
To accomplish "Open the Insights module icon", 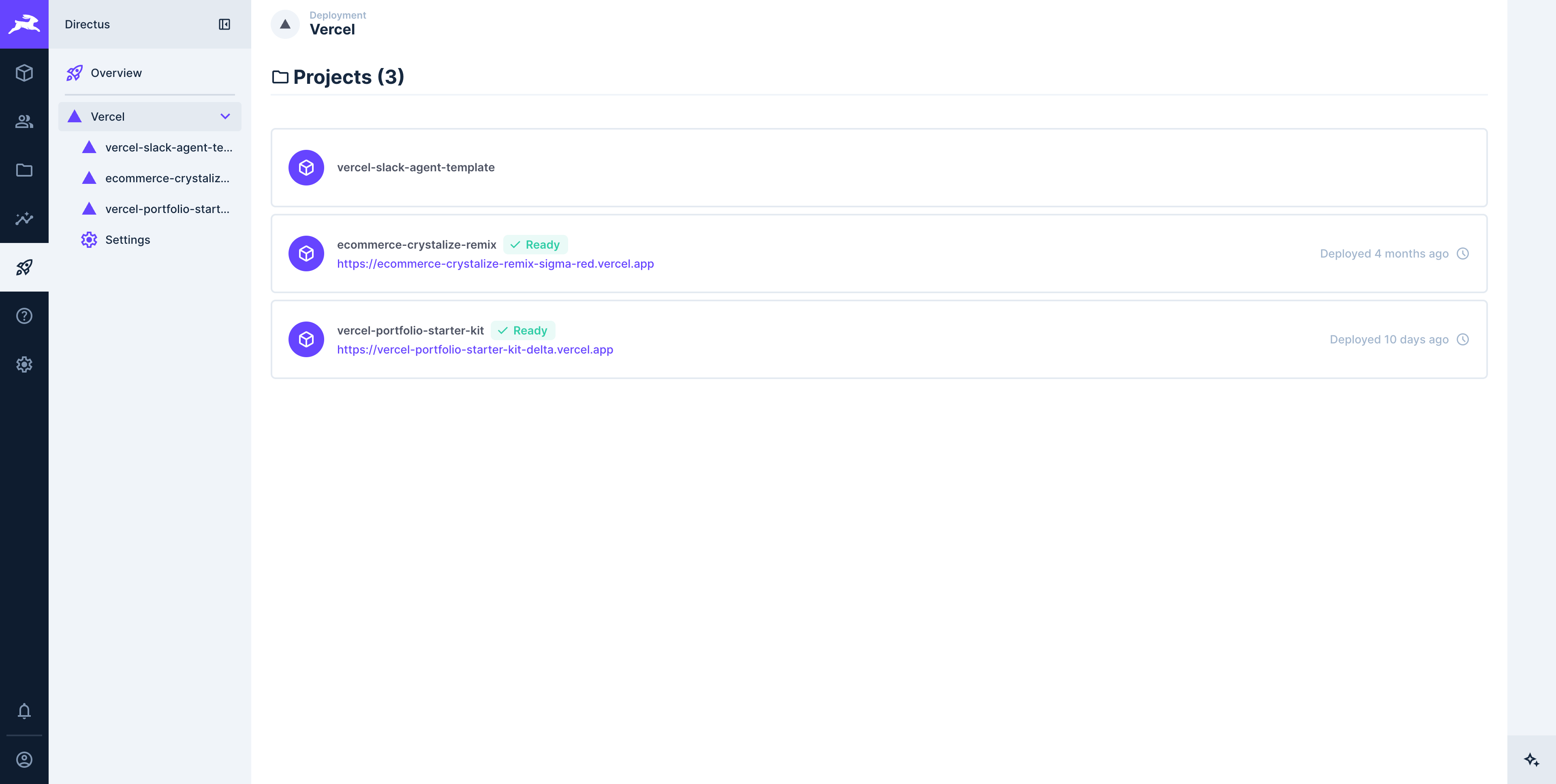I will click(x=24, y=219).
